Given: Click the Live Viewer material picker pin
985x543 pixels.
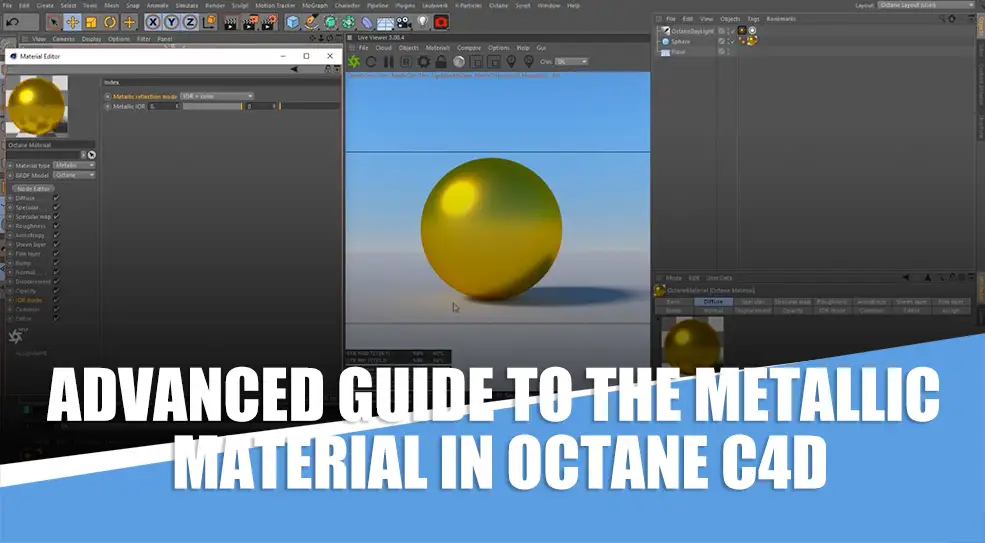Looking at the screenshot, I should coord(529,62).
